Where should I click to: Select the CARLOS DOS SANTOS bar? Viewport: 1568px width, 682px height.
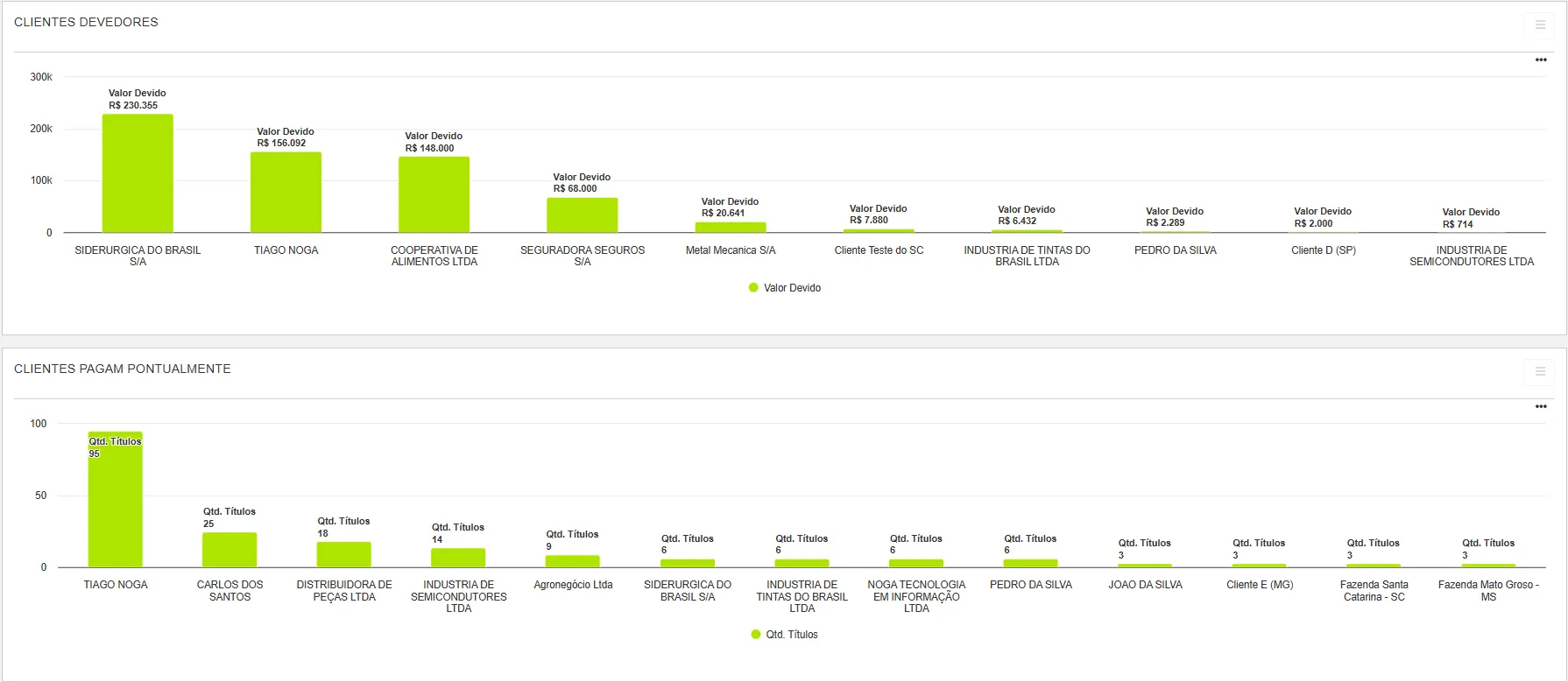230,550
